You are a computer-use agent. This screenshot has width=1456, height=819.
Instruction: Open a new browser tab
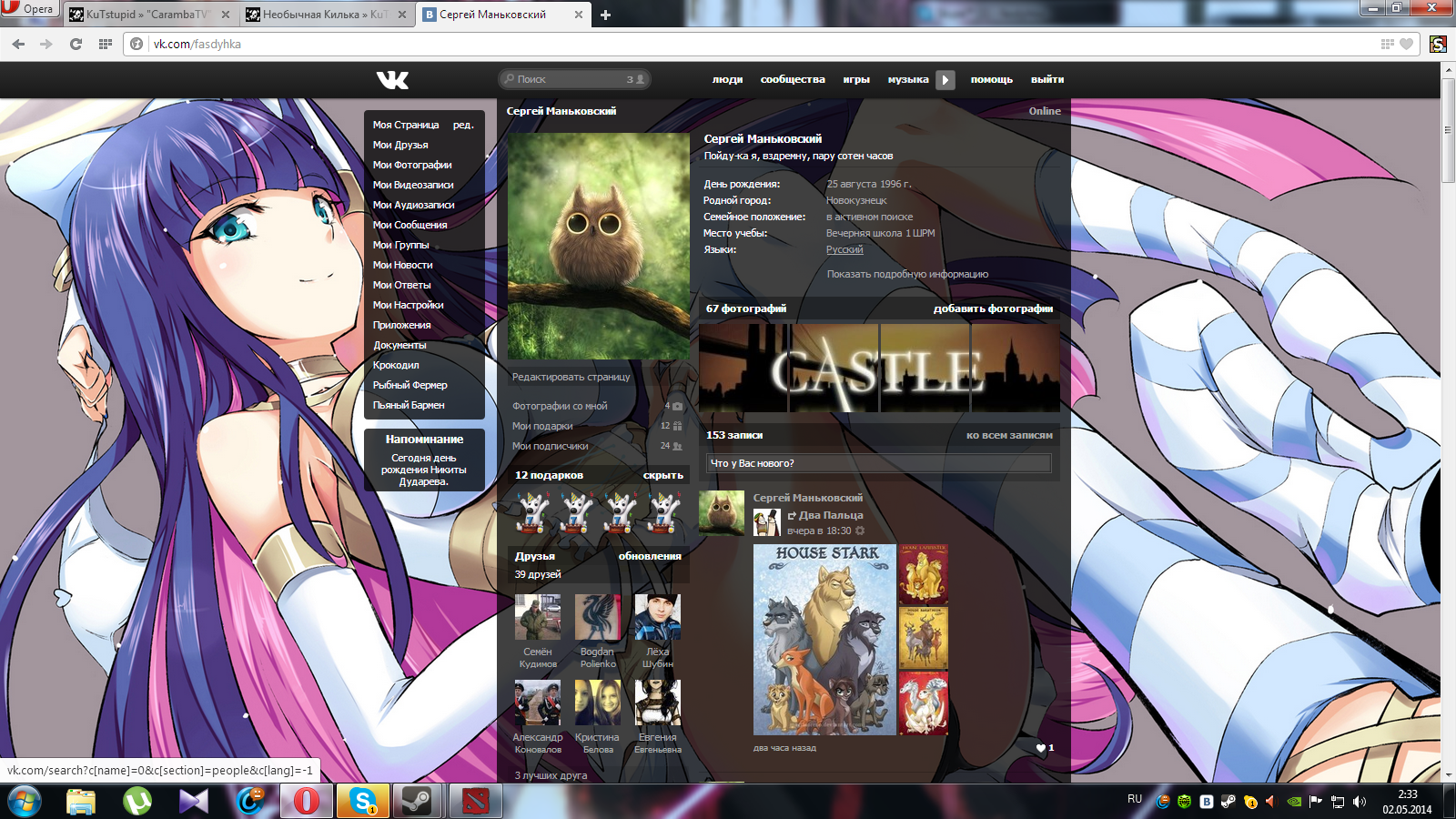[605, 15]
